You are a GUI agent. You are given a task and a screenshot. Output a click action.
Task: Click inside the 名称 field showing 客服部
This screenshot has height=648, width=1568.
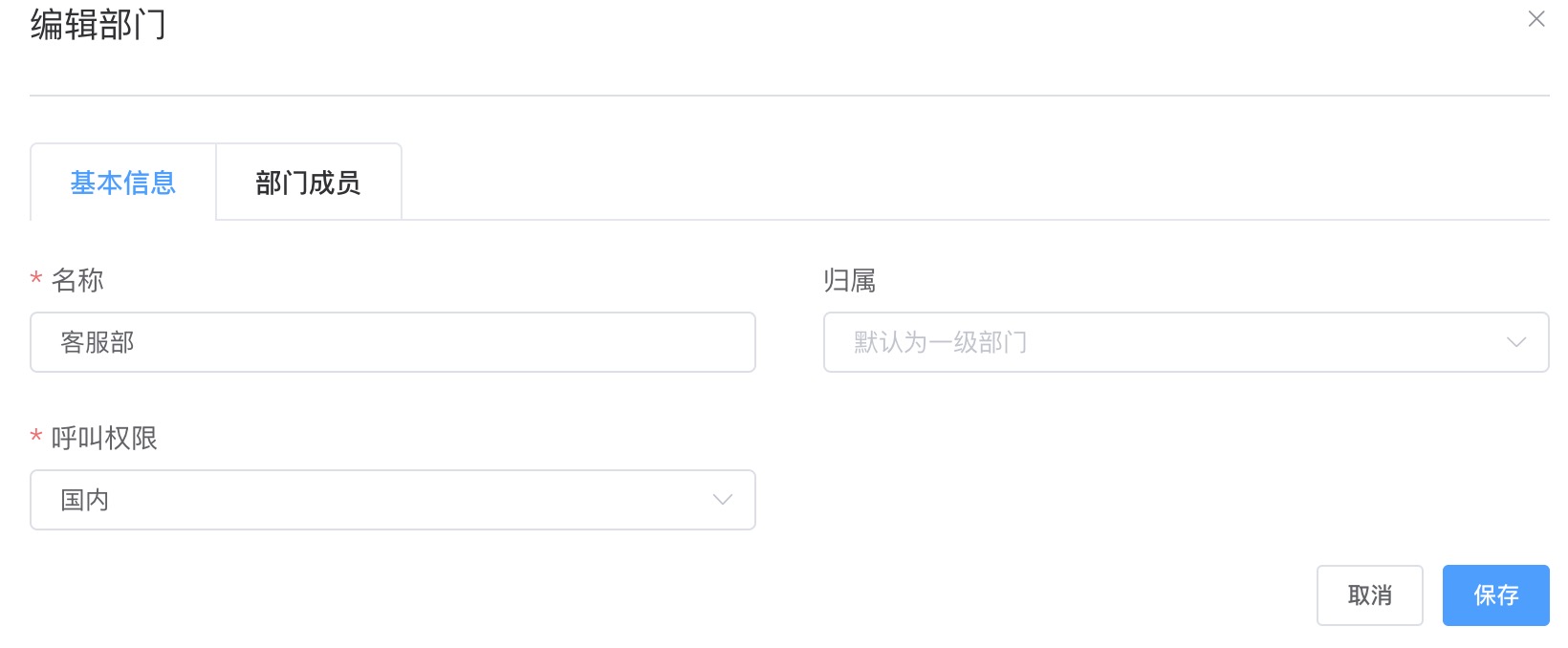tap(392, 342)
